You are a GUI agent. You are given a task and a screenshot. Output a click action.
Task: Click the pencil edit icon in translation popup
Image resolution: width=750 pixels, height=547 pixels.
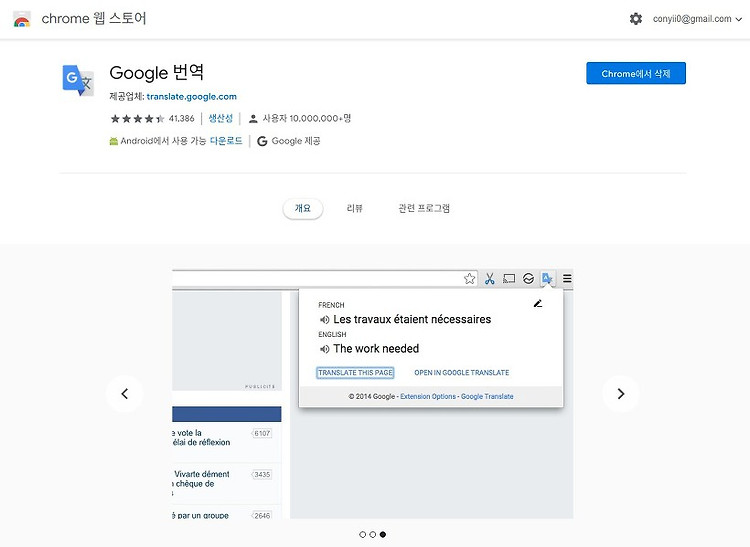pos(538,304)
